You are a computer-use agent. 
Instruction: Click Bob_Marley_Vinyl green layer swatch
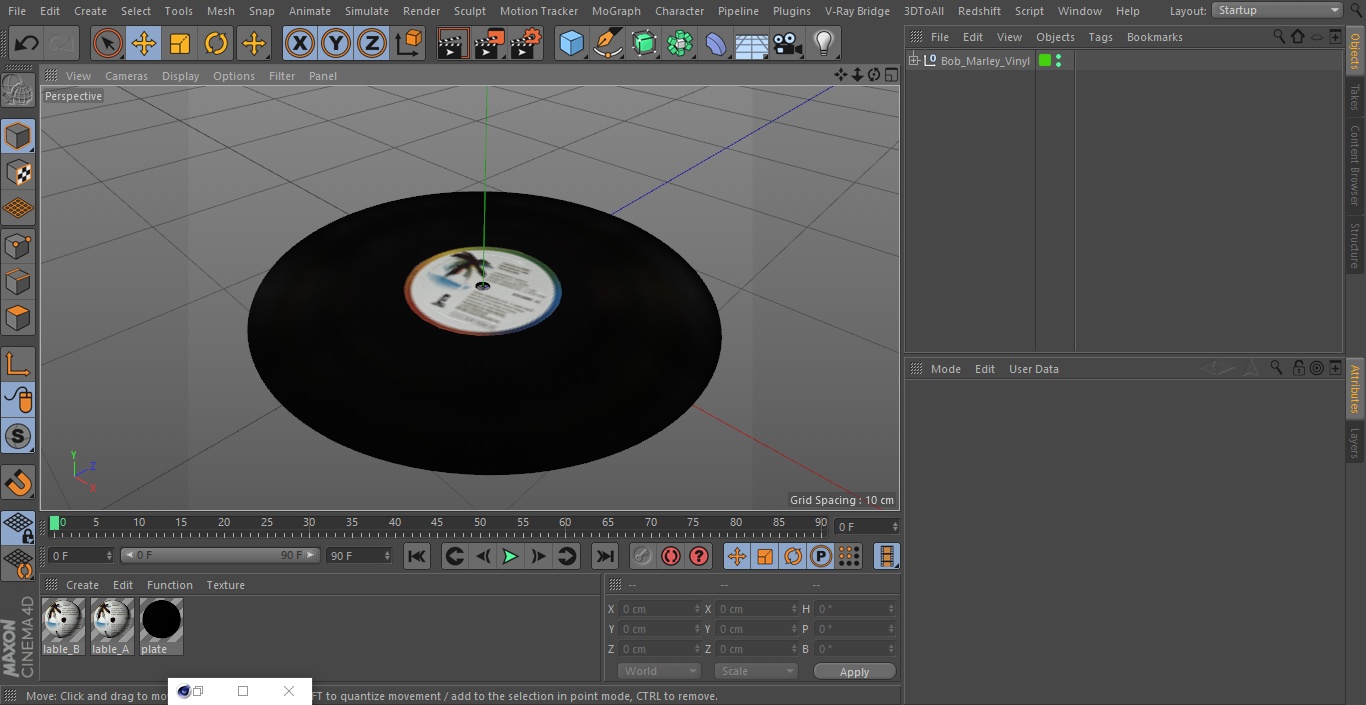[x=1045, y=61]
